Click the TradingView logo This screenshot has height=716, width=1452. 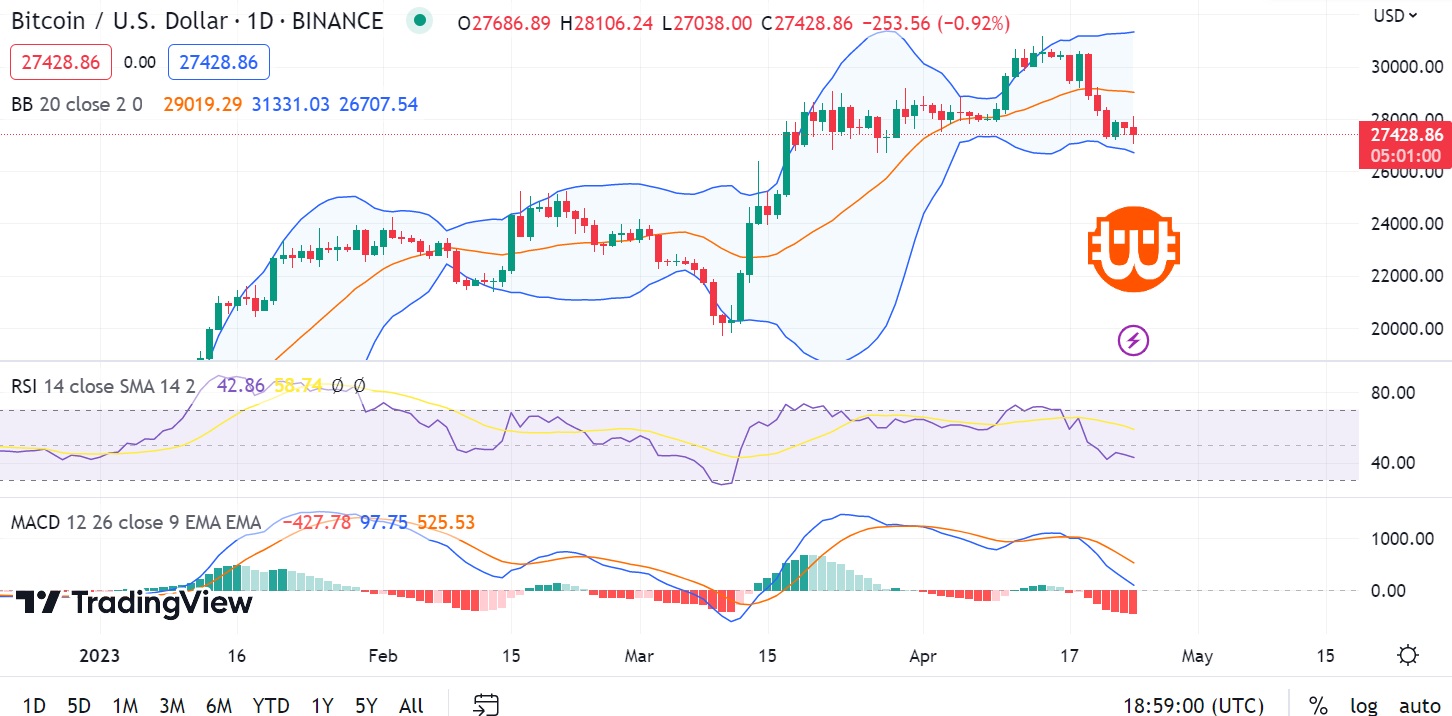134,603
